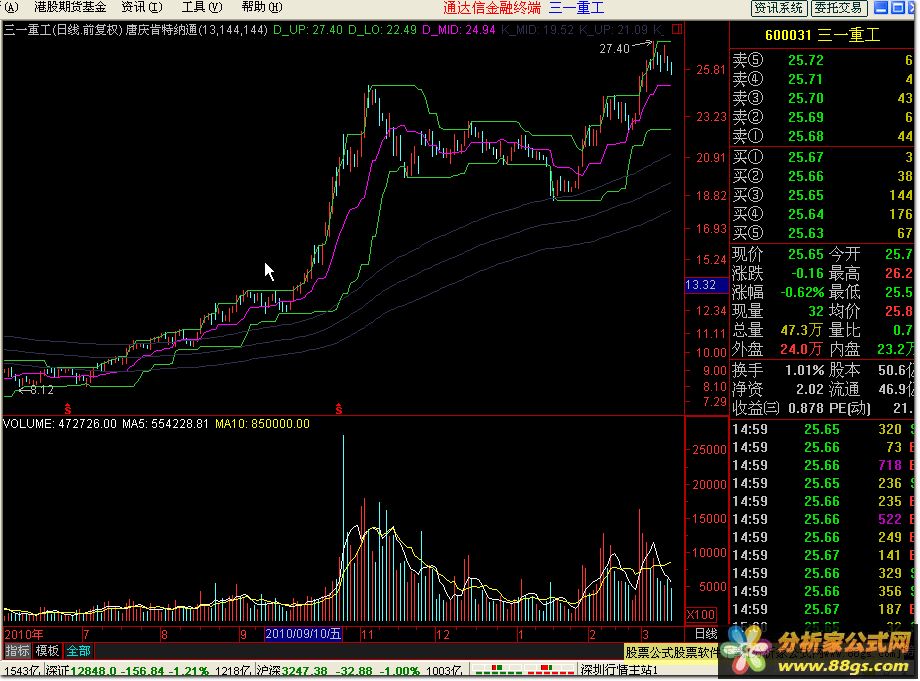This screenshot has width=920, height=681.
Task: Click the 27.40 high price annotation
Action: pyautogui.click(x=614, y=49)
